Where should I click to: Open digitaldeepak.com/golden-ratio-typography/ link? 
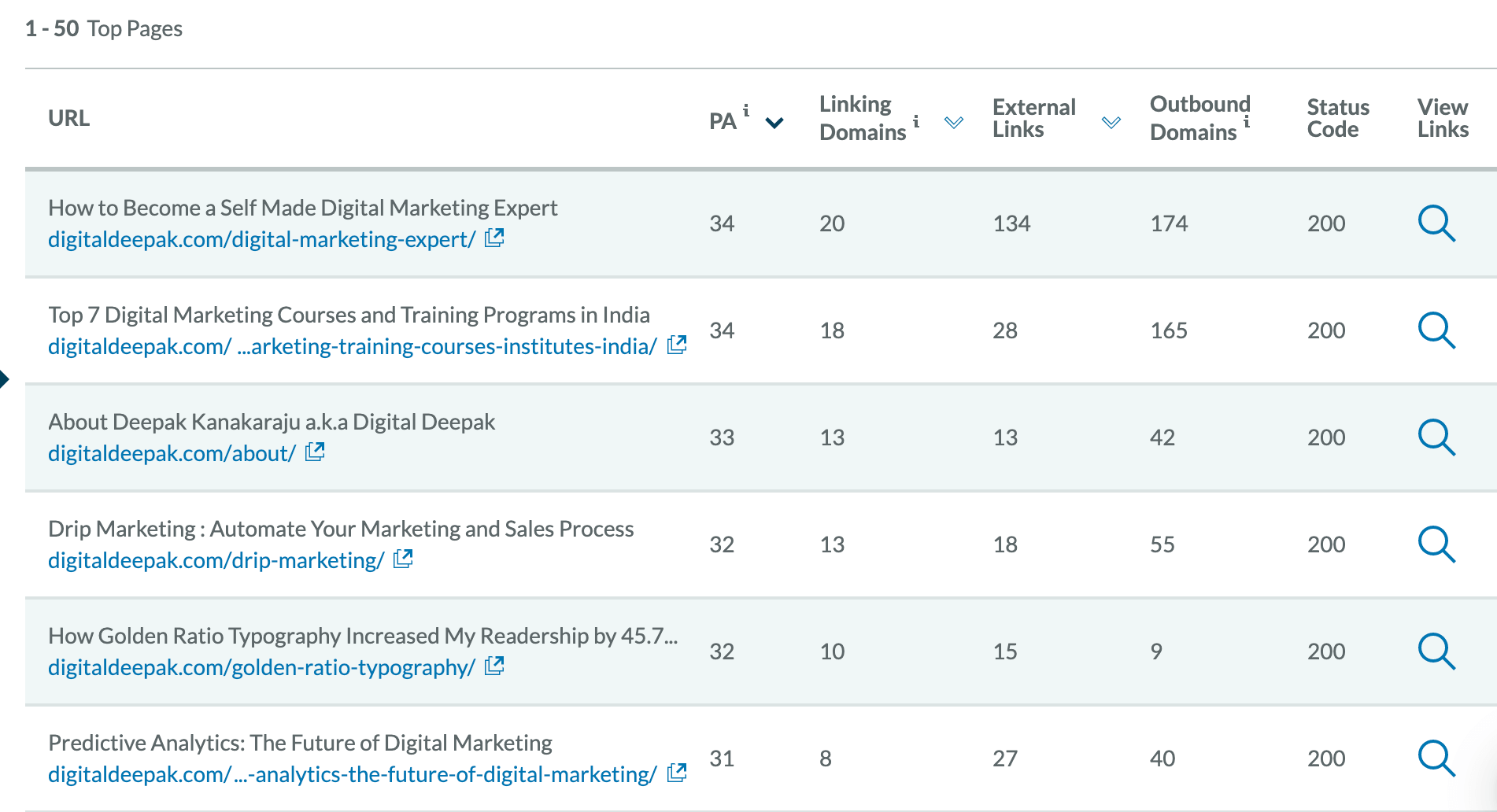(x=261, y=667)
